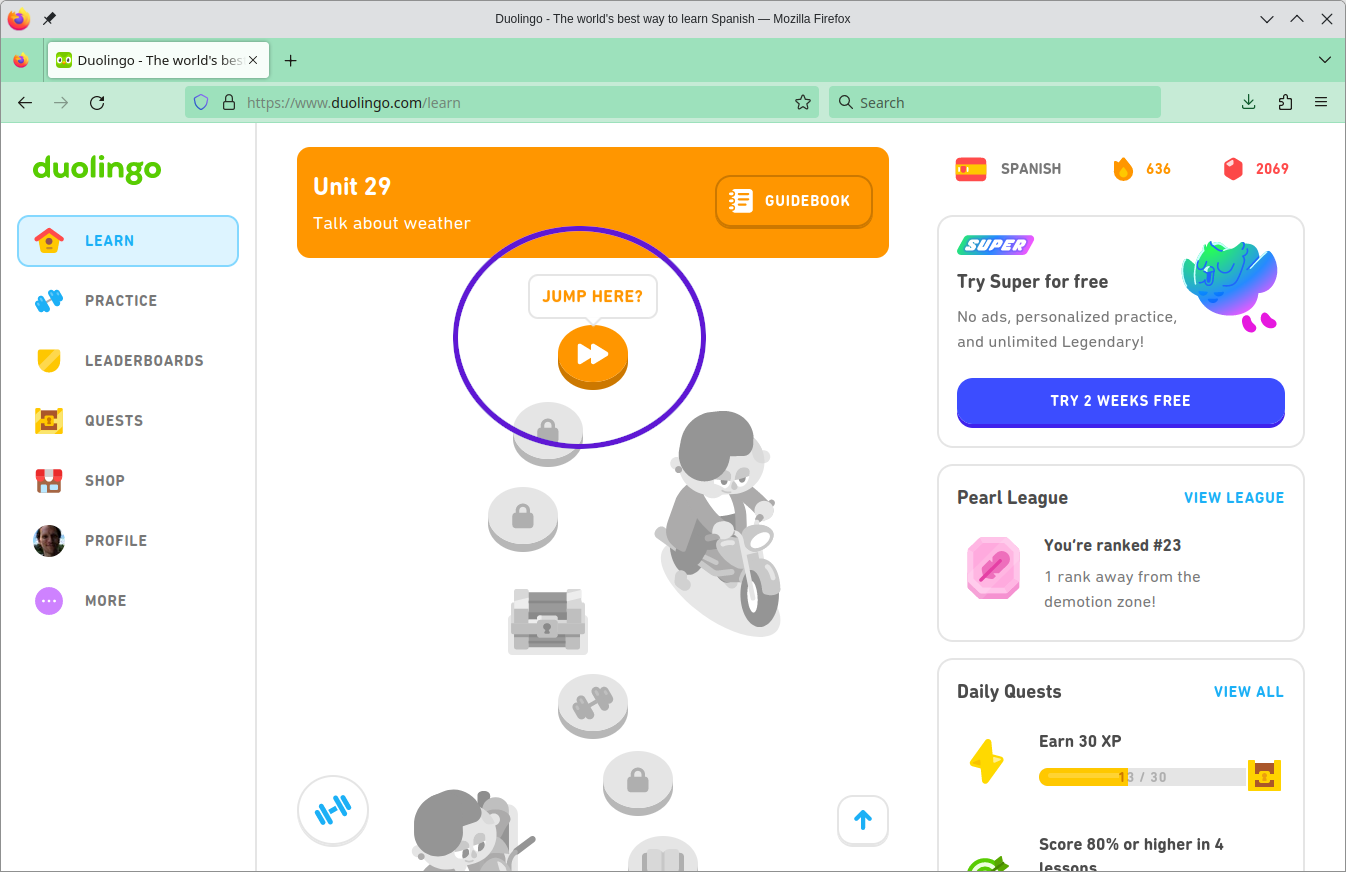Open the Practice section in sidebar
The image size is (1346, 872).
(x=128, y=301)
